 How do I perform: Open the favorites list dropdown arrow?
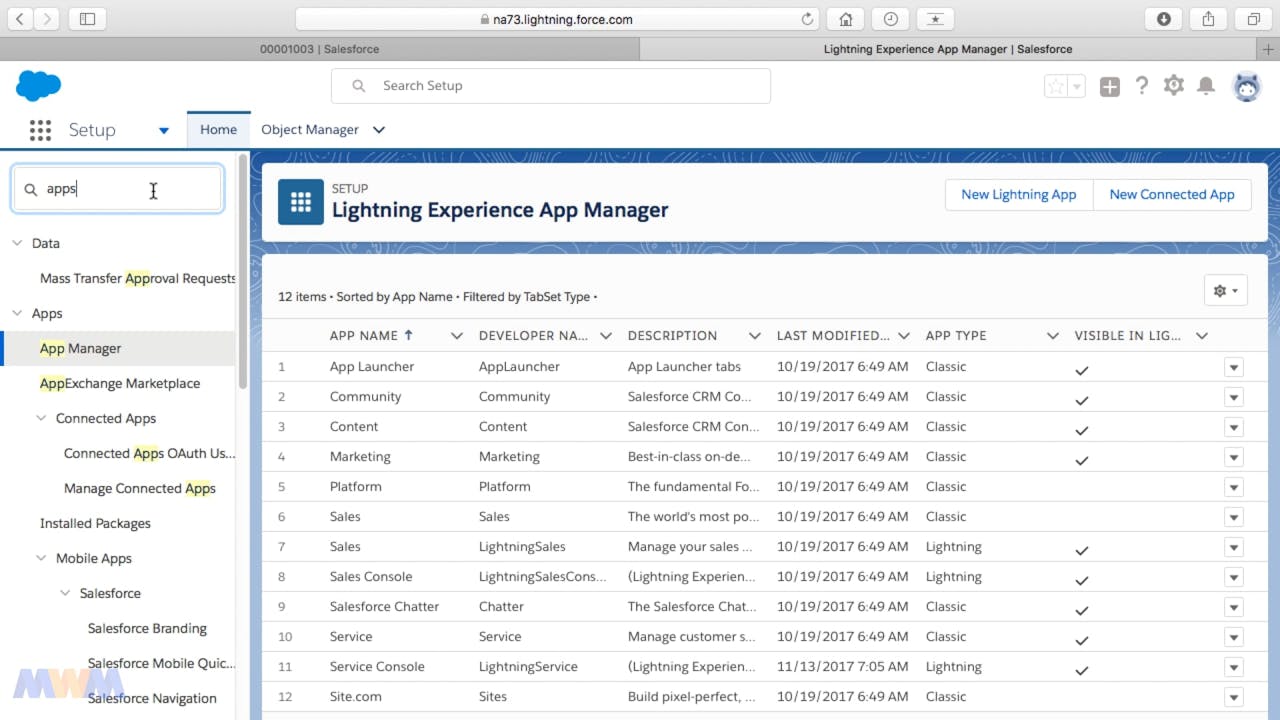pos(1077,87)
